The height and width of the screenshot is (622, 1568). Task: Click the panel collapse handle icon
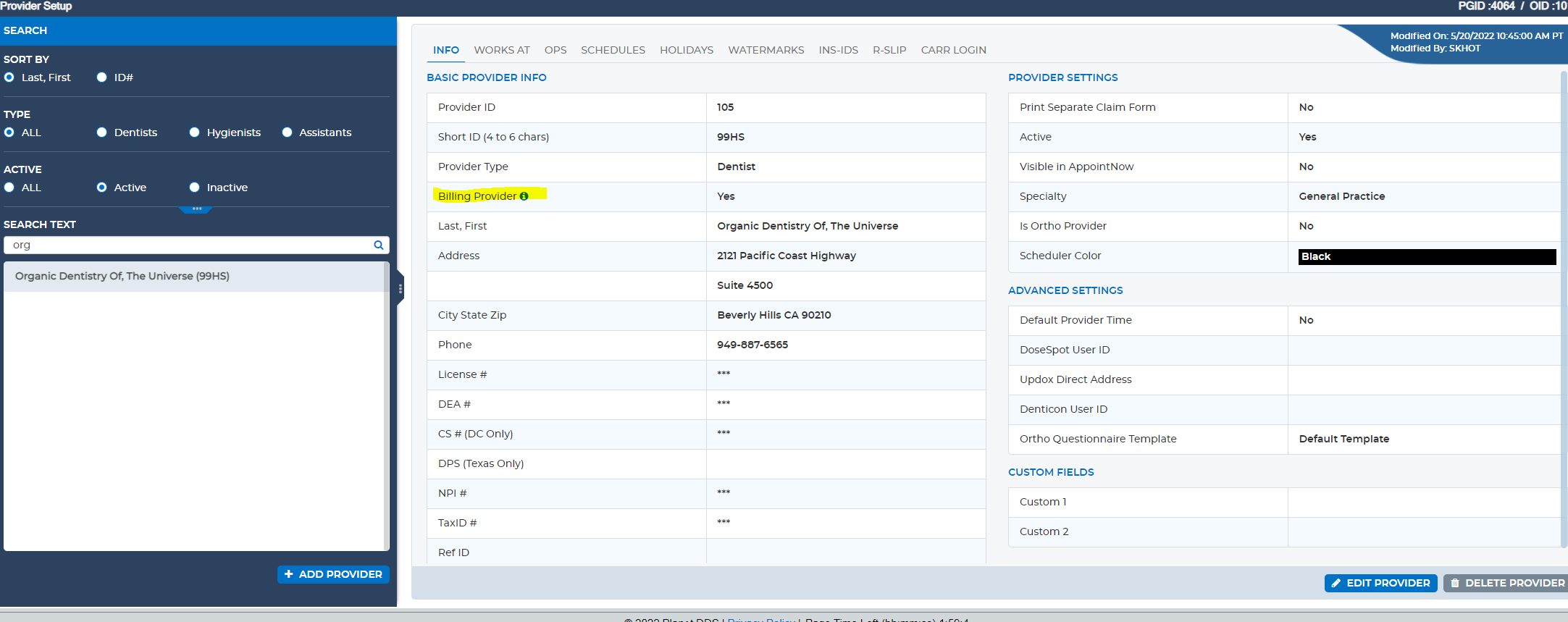pos(400,289)
